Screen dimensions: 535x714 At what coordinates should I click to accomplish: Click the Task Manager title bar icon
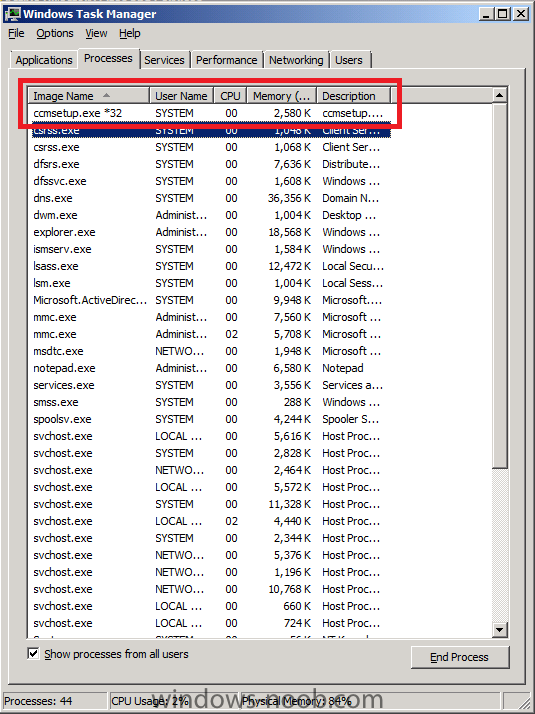[12, 14]
